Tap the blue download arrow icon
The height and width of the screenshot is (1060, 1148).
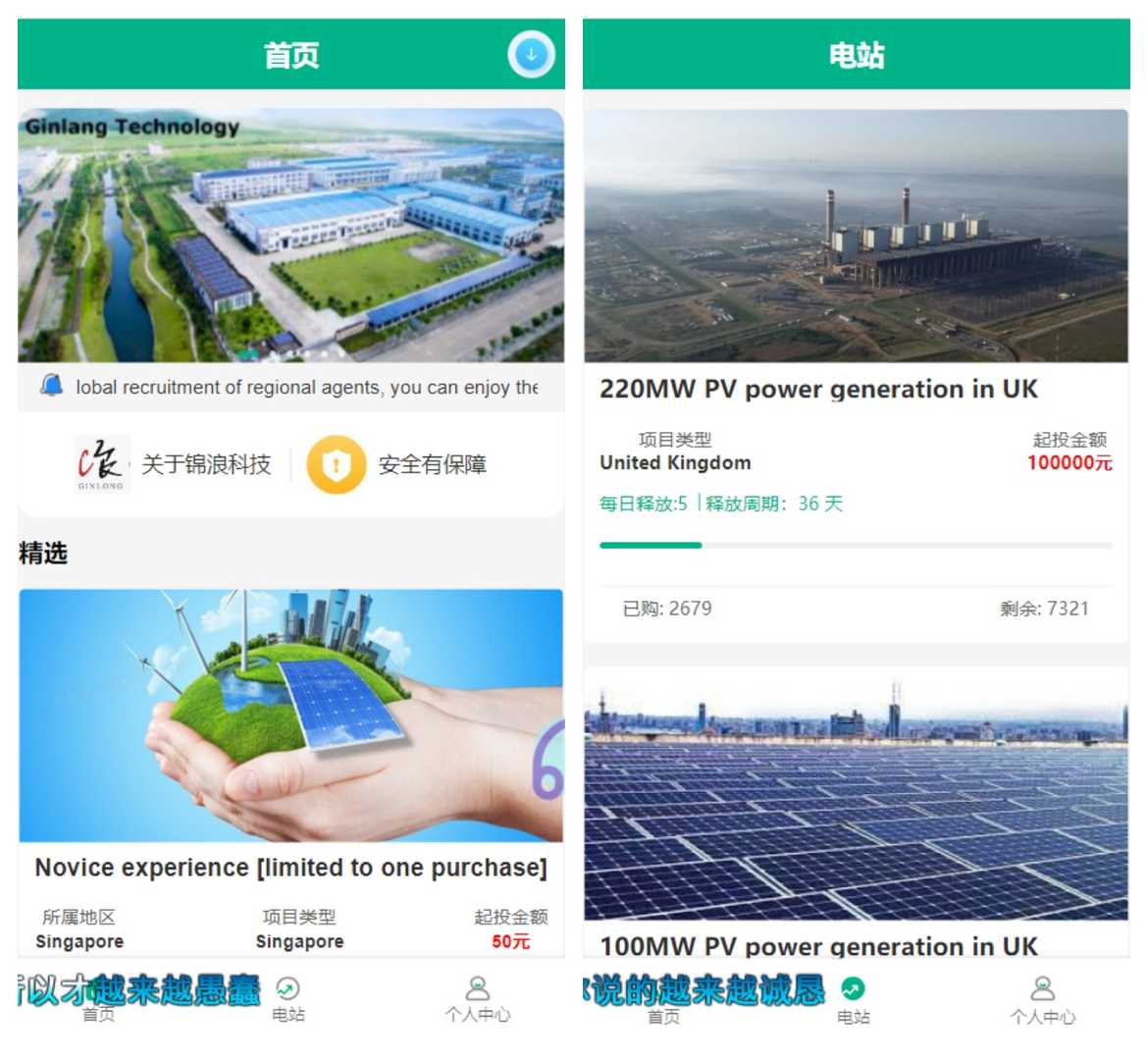tap(531, 54)
